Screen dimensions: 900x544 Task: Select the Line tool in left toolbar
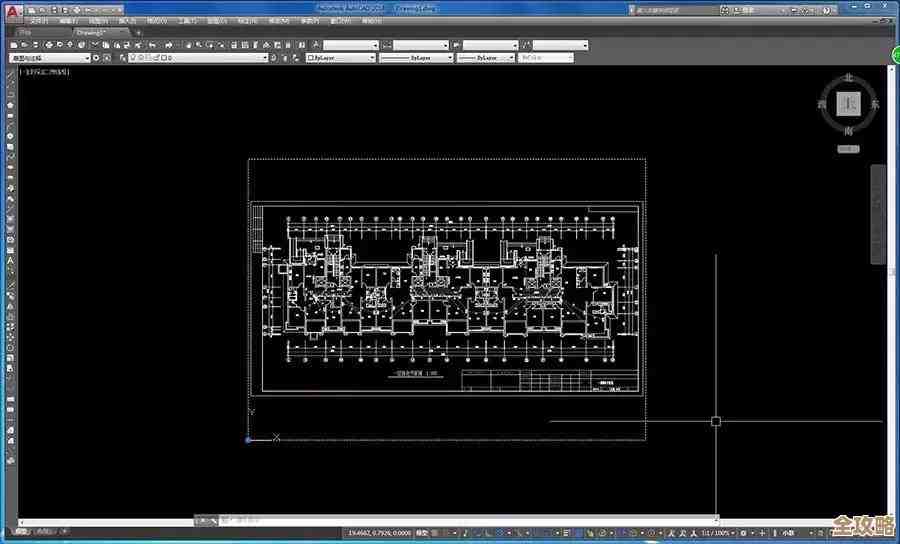(10, 84)
